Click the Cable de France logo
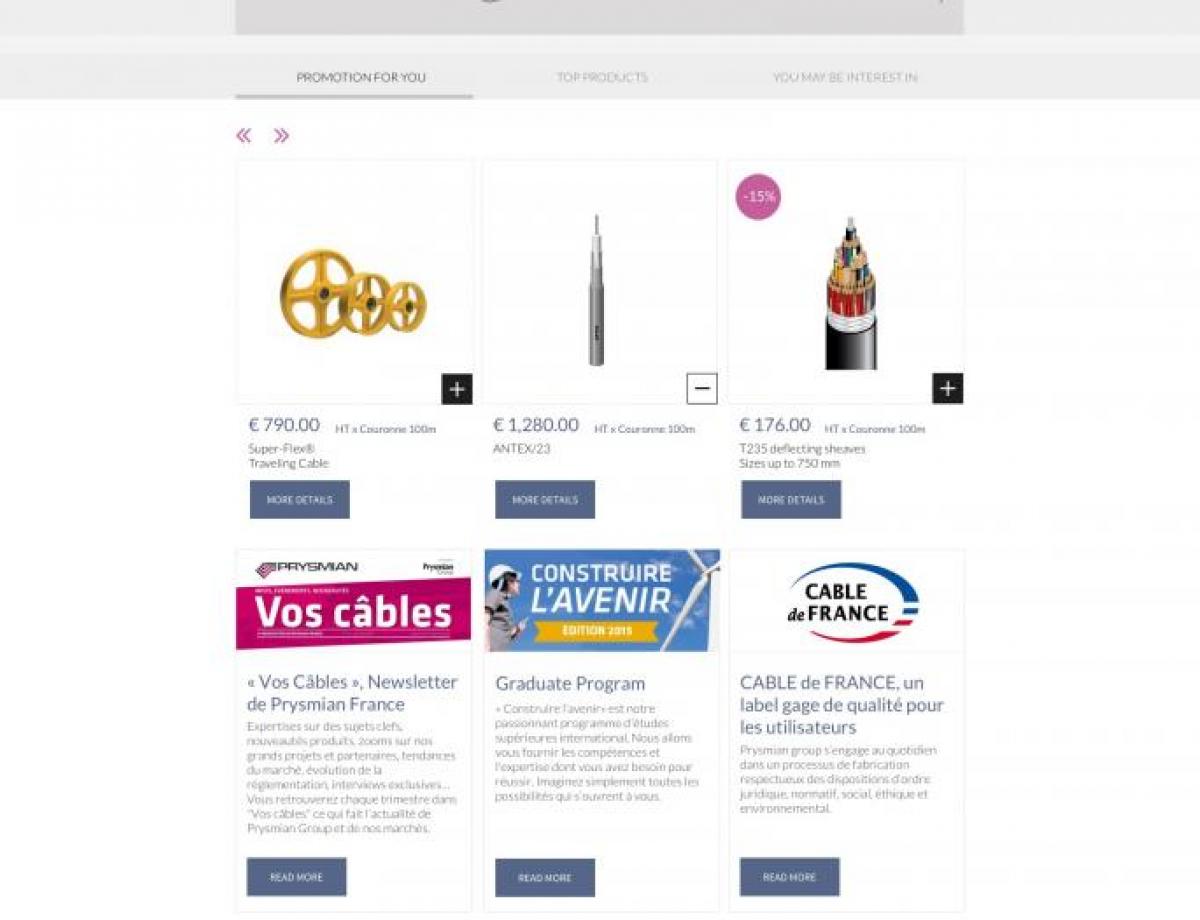Viewport: 1200px width, 920px height. point(853,602)
